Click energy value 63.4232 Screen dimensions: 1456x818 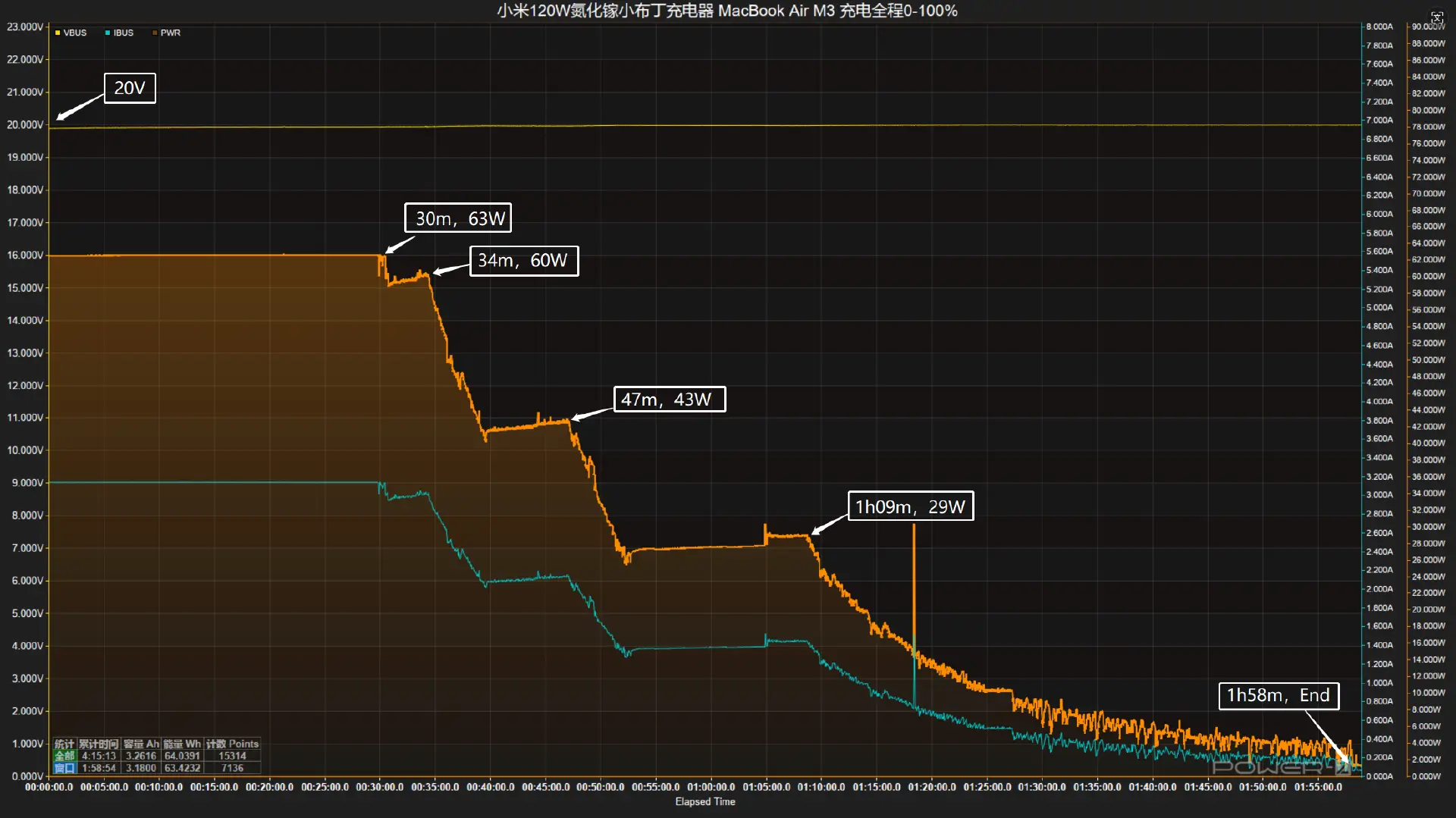pyautogui.click(x=182, y=768)
